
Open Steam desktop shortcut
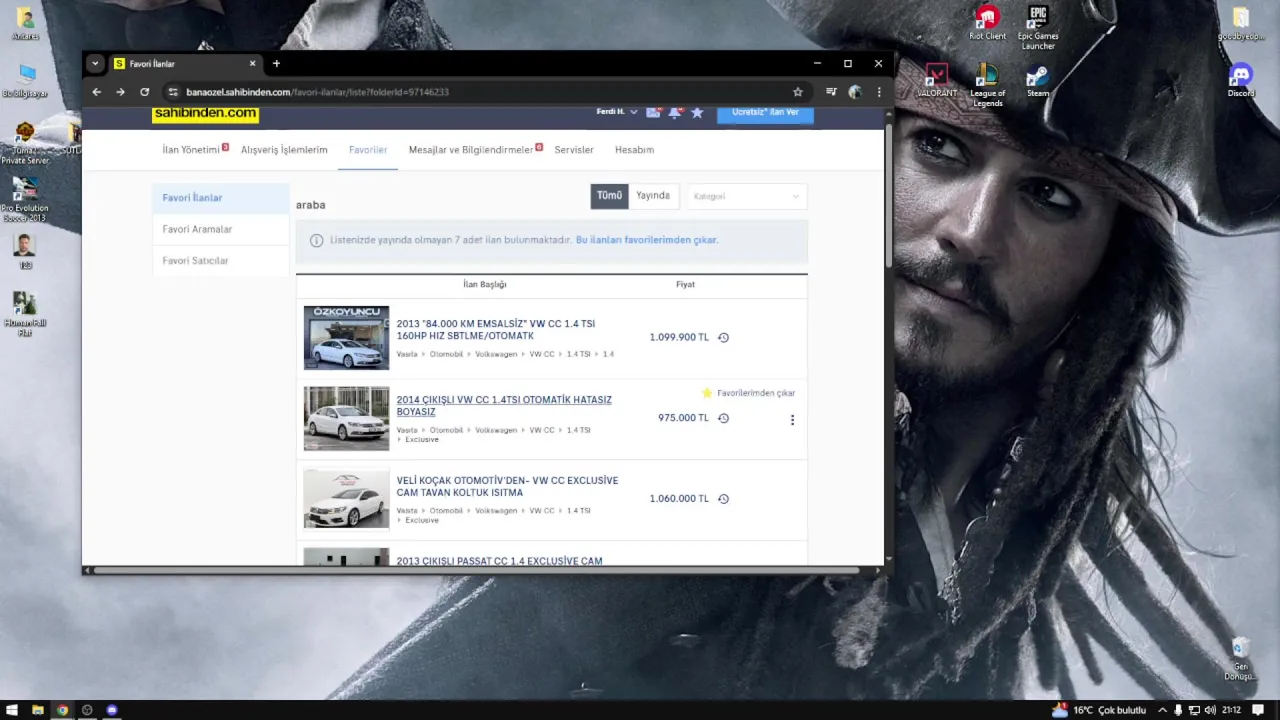point(1038,81)
